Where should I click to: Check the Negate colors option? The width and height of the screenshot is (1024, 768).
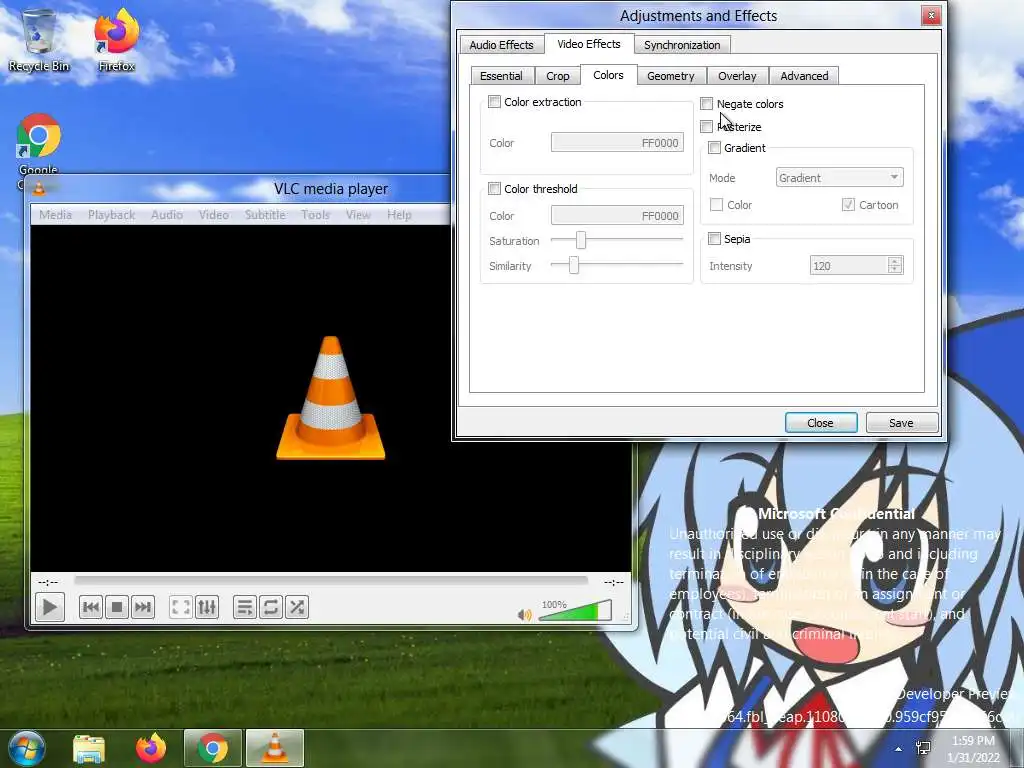click(706, 104)
